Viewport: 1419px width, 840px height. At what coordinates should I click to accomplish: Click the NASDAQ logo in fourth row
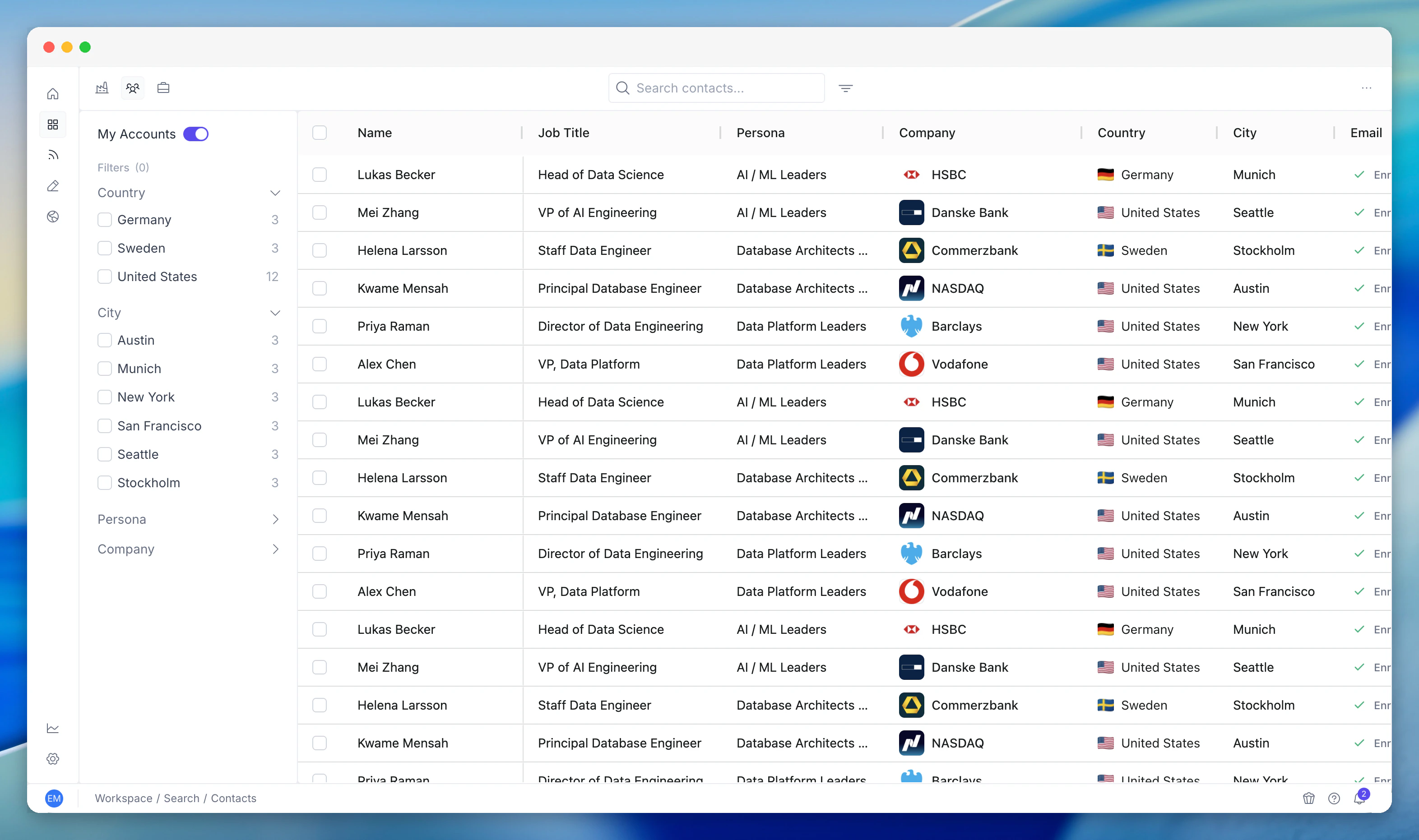click(x=912, y=288)
